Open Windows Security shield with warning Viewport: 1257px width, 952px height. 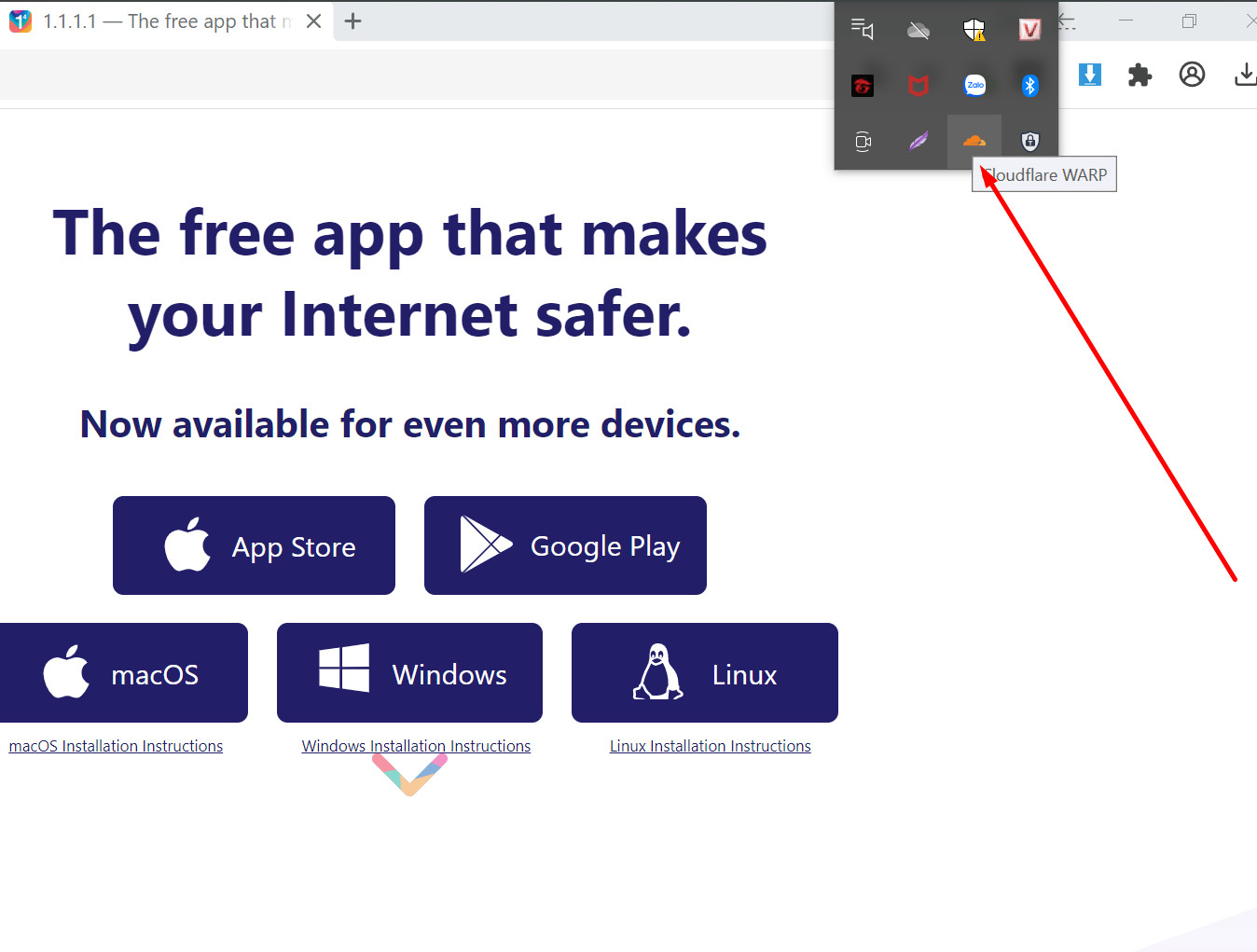tap(974, 30)
